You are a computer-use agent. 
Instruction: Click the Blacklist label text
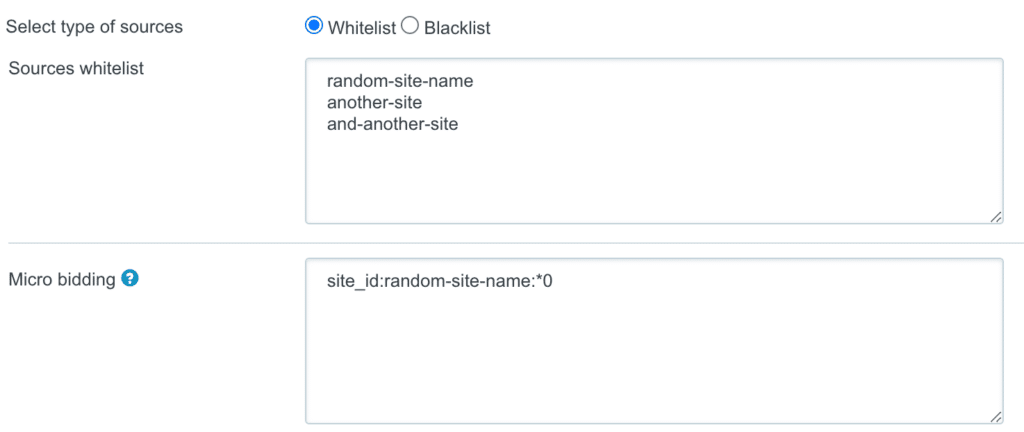[457, 28]
